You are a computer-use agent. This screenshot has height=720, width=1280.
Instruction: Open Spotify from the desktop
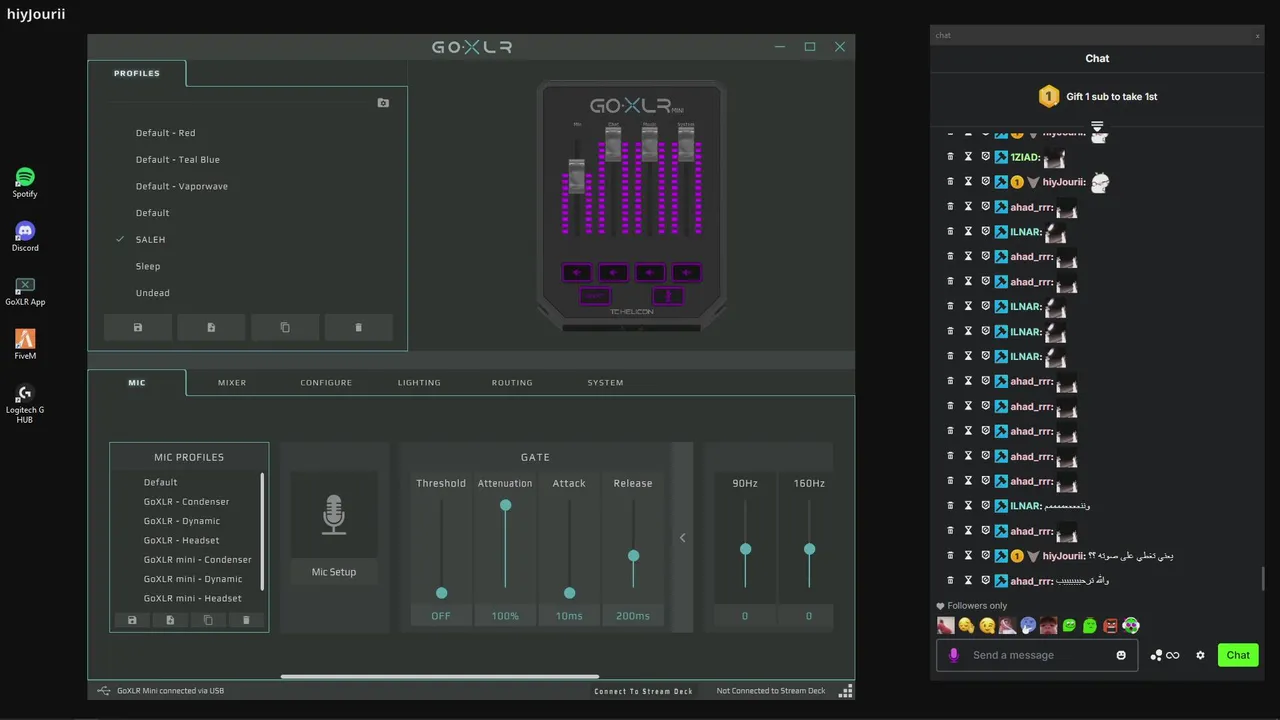[x=25, y=183]
